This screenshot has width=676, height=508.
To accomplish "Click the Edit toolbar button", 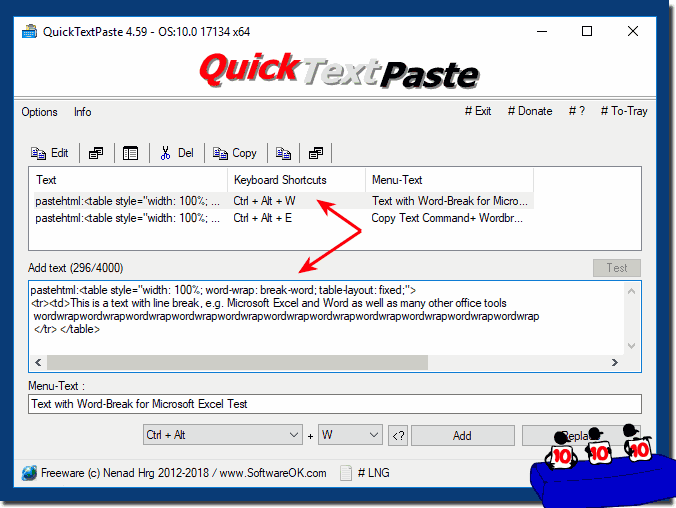I will click(49, 153).
